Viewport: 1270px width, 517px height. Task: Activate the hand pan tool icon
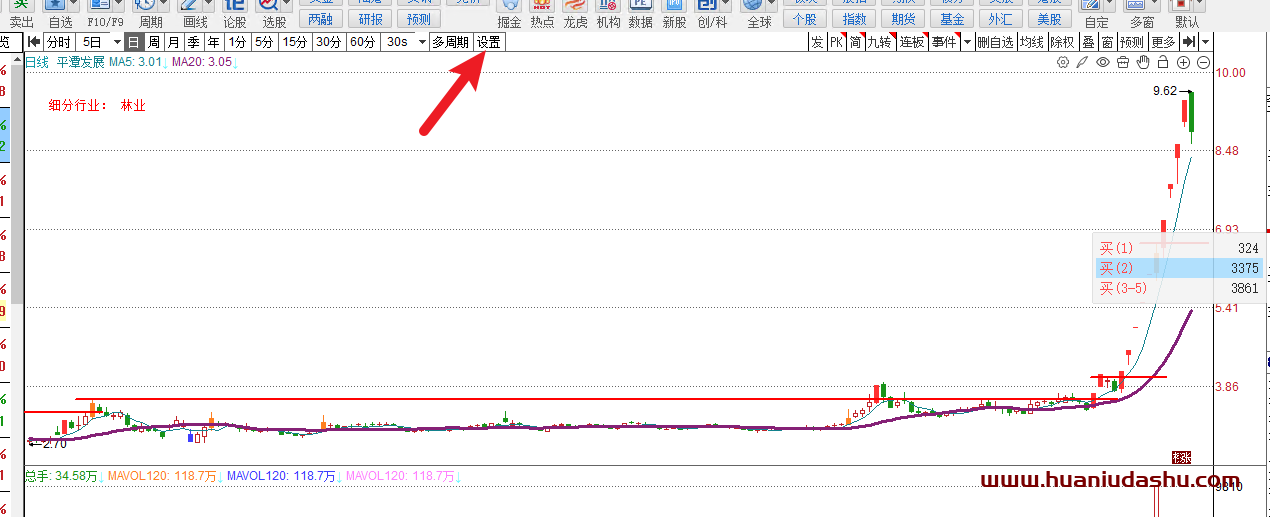(1142, 62)
